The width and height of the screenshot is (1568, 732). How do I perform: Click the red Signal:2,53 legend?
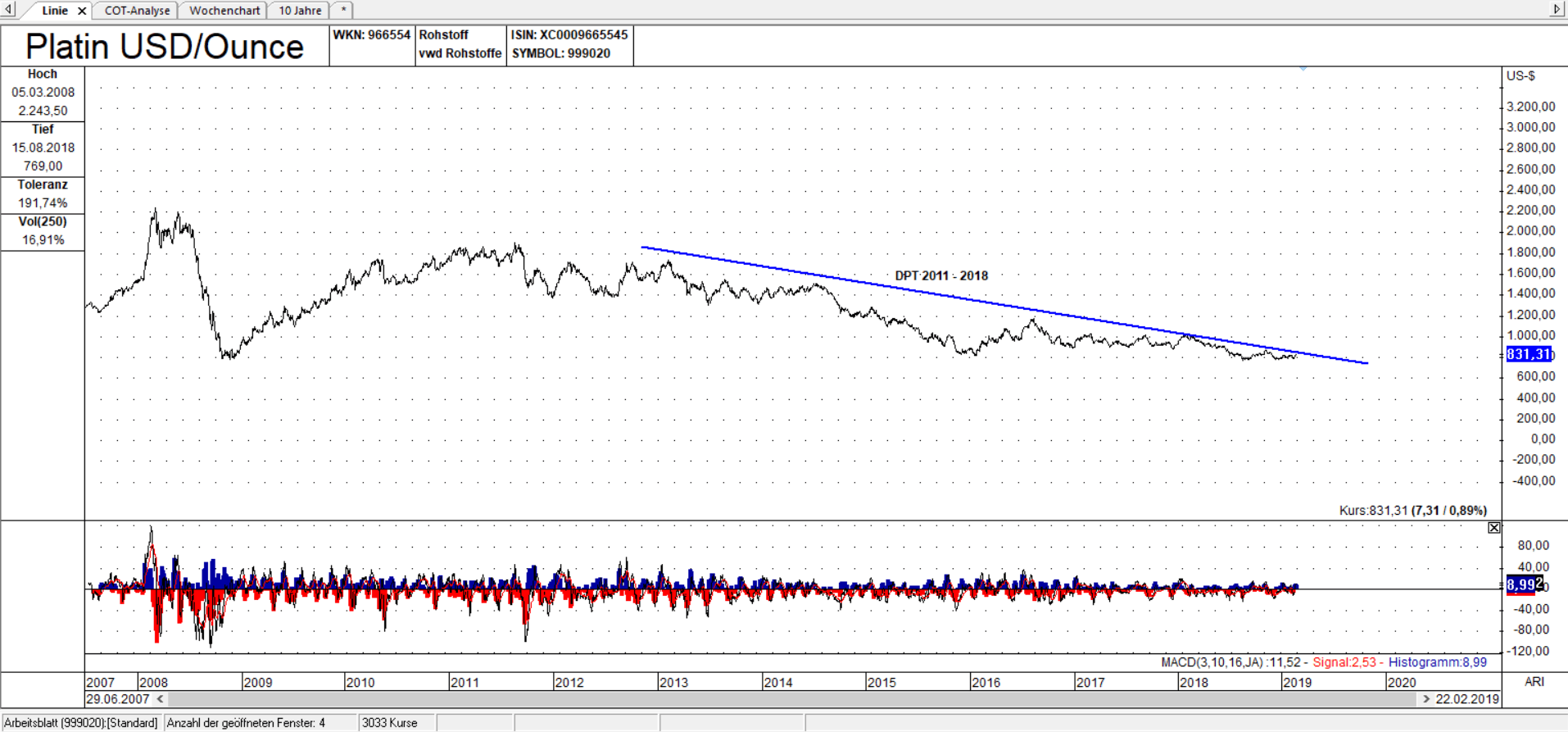tap(1344, 662)
